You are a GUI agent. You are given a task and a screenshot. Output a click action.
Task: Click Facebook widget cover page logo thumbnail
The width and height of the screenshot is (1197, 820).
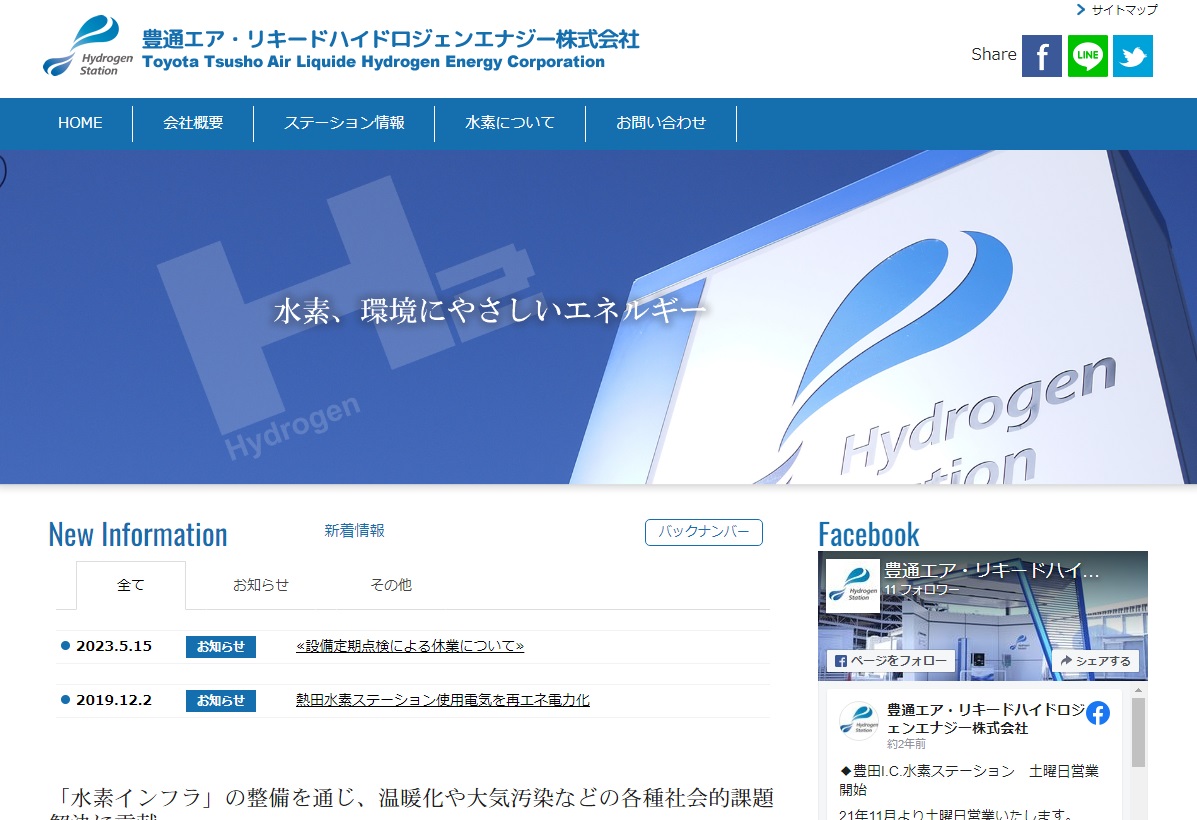click(x=853, y=586)
